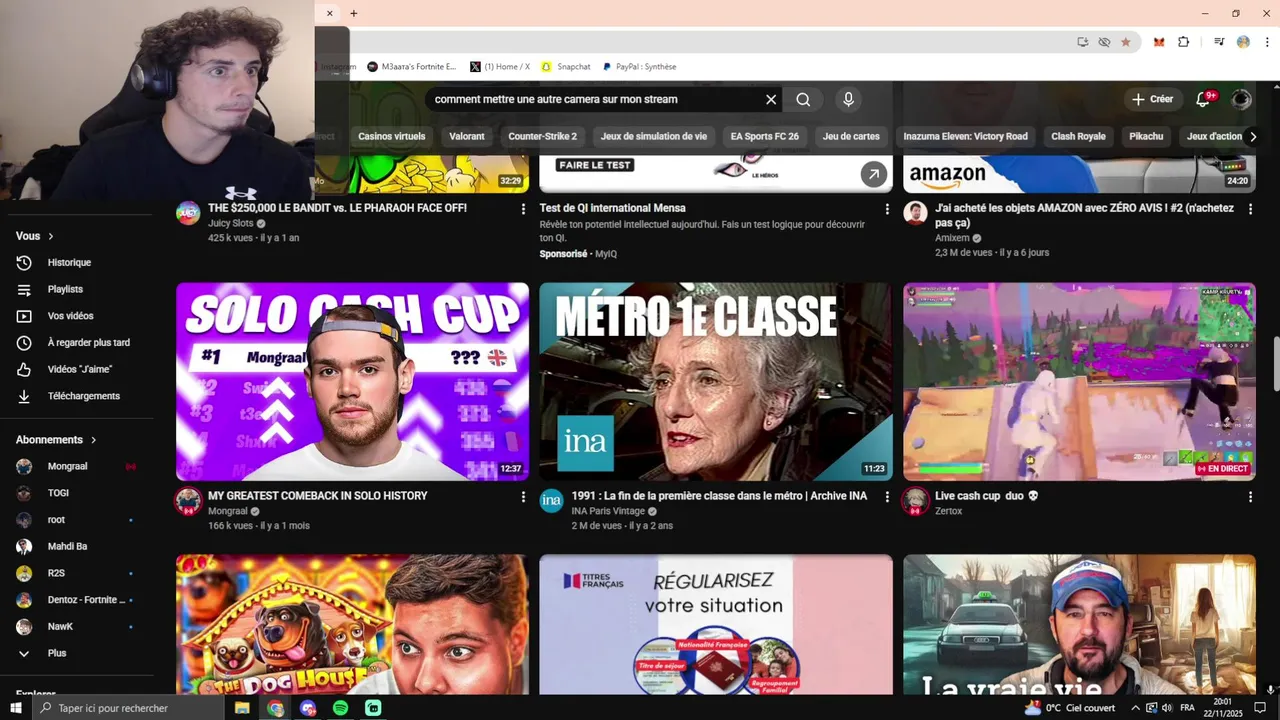
Task: Open the YouTube account avatar menu
Action: click(1241, 99)
